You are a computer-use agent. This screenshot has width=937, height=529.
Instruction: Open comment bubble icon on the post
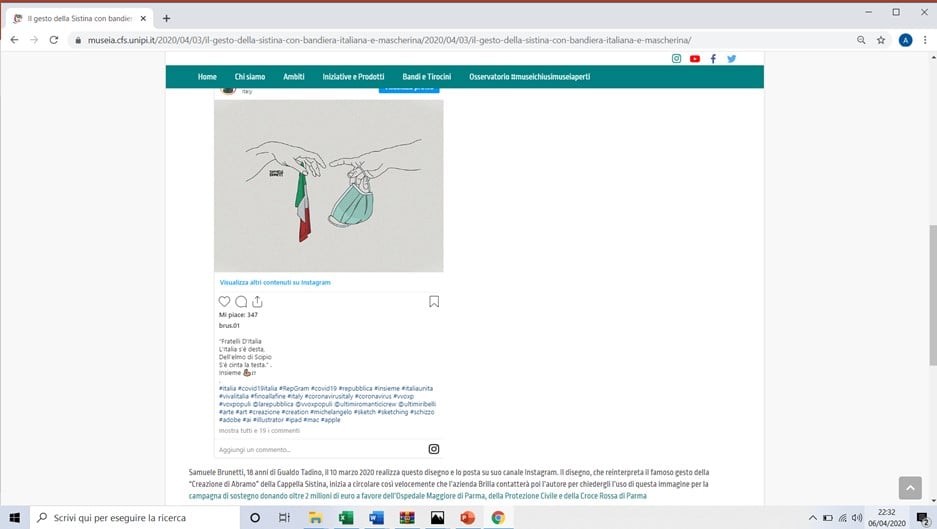pyautogui.click(x=241, y=301)
